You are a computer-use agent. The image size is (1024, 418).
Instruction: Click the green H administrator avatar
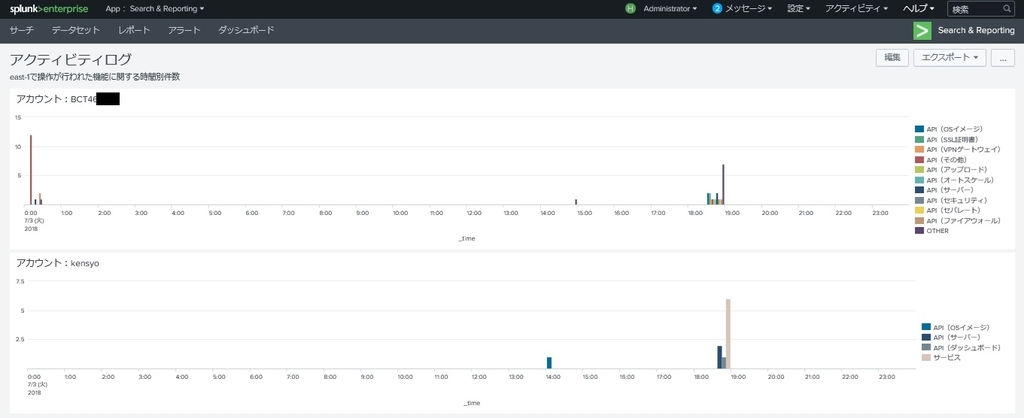[x=630, y=9]
